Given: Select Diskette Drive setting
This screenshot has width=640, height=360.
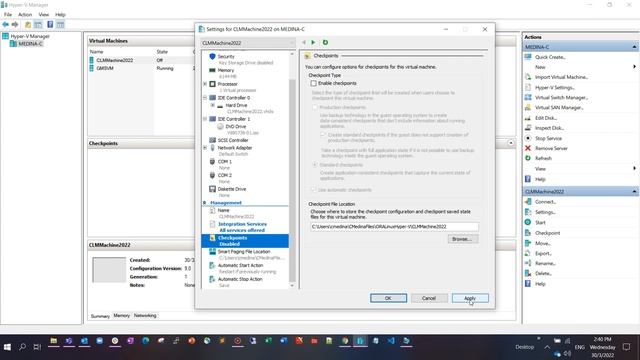Looking at the screenshot, I should coord(231,189).
